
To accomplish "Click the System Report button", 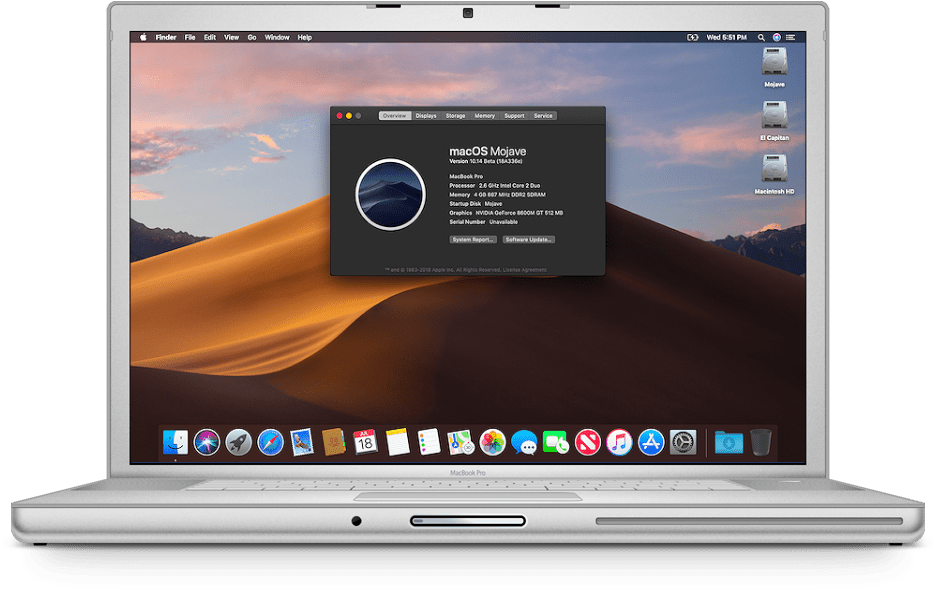I will [473, 240].
